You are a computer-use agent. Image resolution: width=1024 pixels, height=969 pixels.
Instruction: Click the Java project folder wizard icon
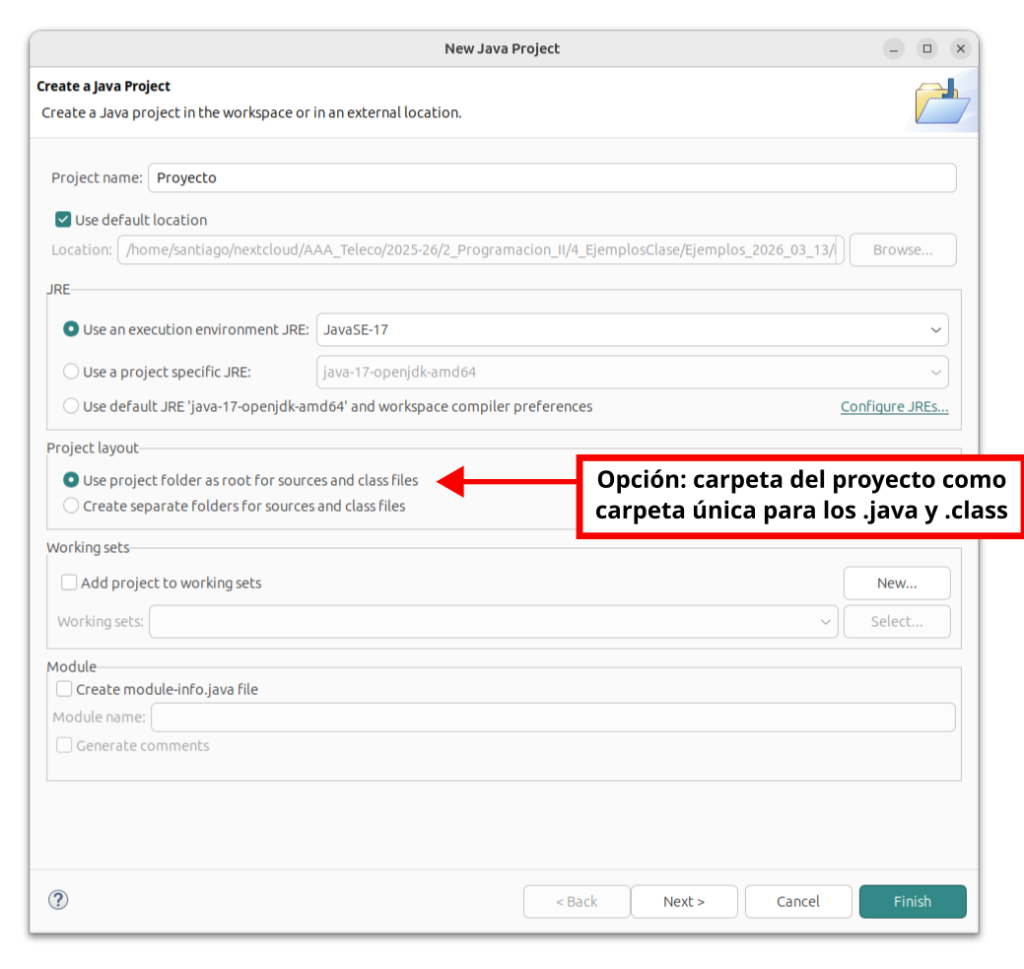[x=941, y=102]
